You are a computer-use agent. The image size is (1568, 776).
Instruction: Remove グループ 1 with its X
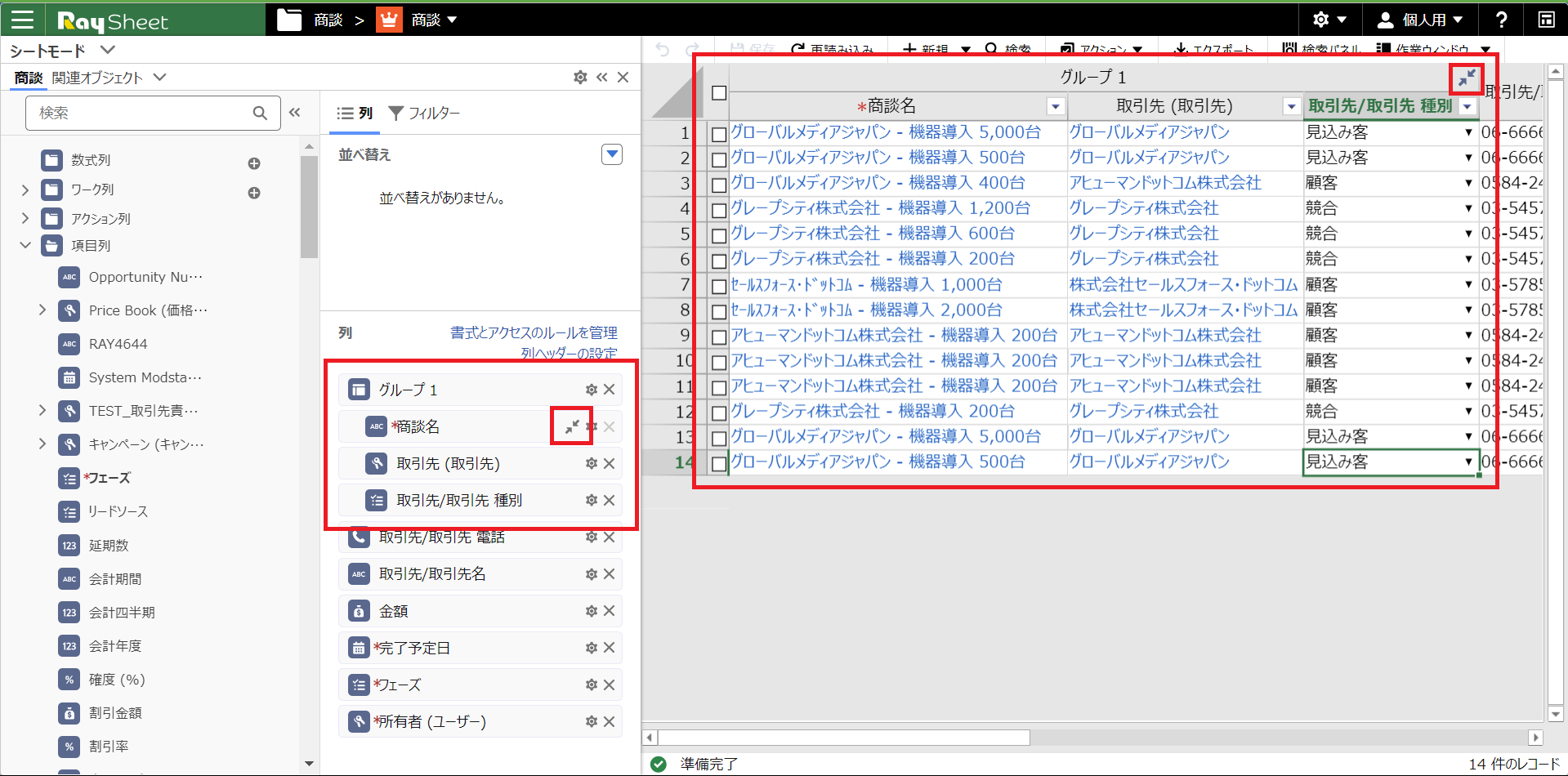point(610,390)
